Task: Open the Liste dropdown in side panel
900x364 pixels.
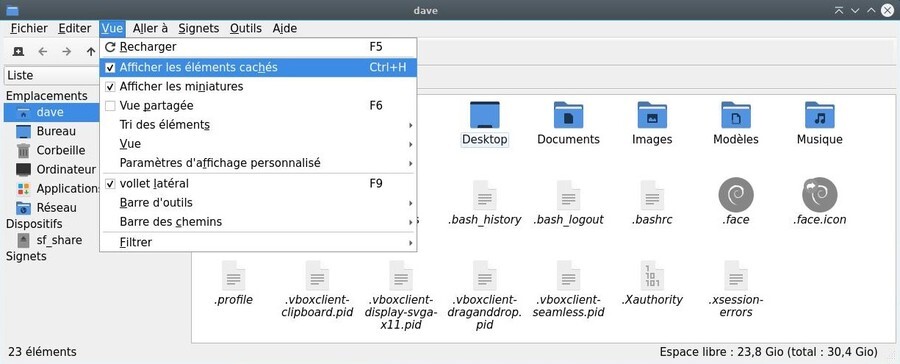Action: (x=52, y=75)
